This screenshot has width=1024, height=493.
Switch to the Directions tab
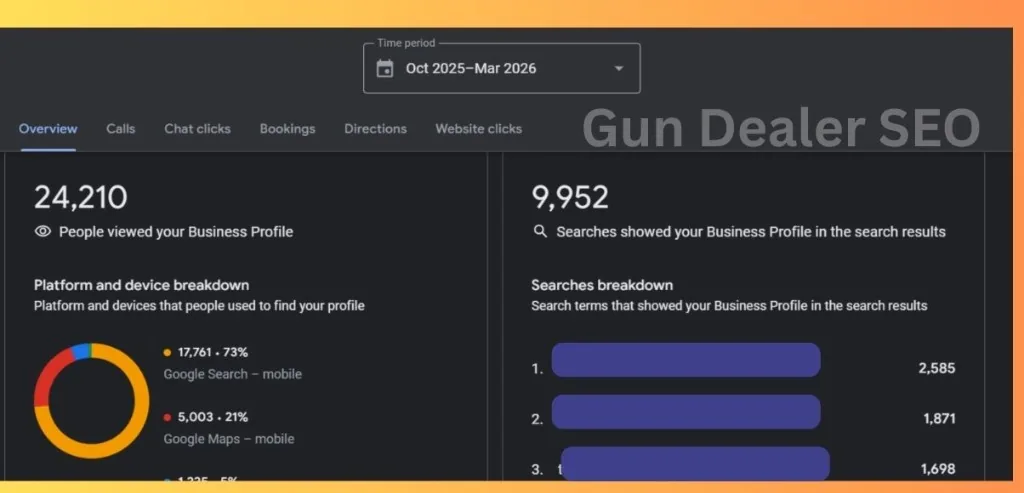click(376, 129)
